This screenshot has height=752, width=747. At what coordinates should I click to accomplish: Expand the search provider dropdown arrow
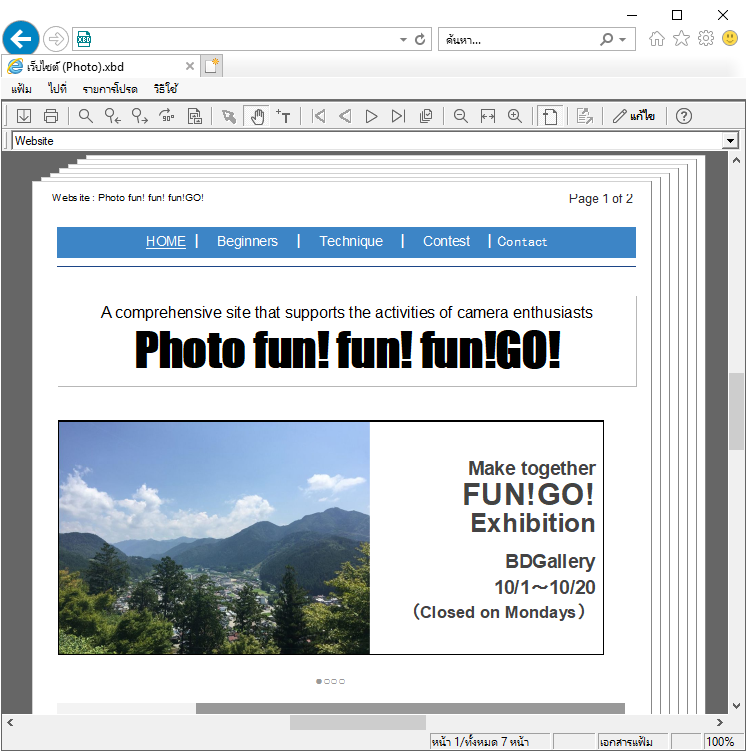click(x=623, y=39)
